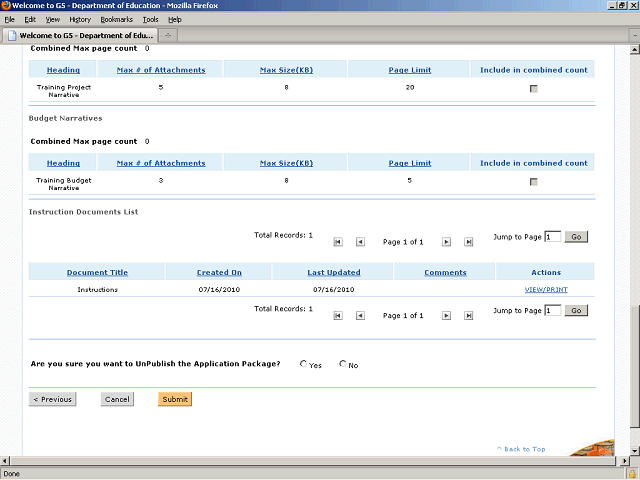Check Include in combined count for Training Project Narrative
This screenshot has width=640, height=480.
pos(533,89)
